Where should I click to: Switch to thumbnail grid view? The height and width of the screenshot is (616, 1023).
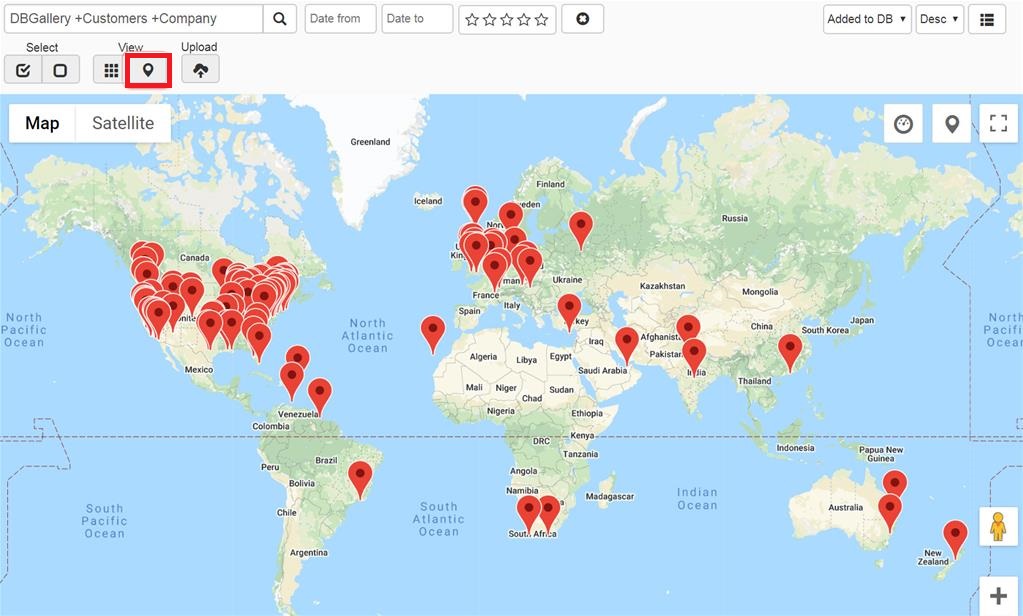[x=111, y=70]
